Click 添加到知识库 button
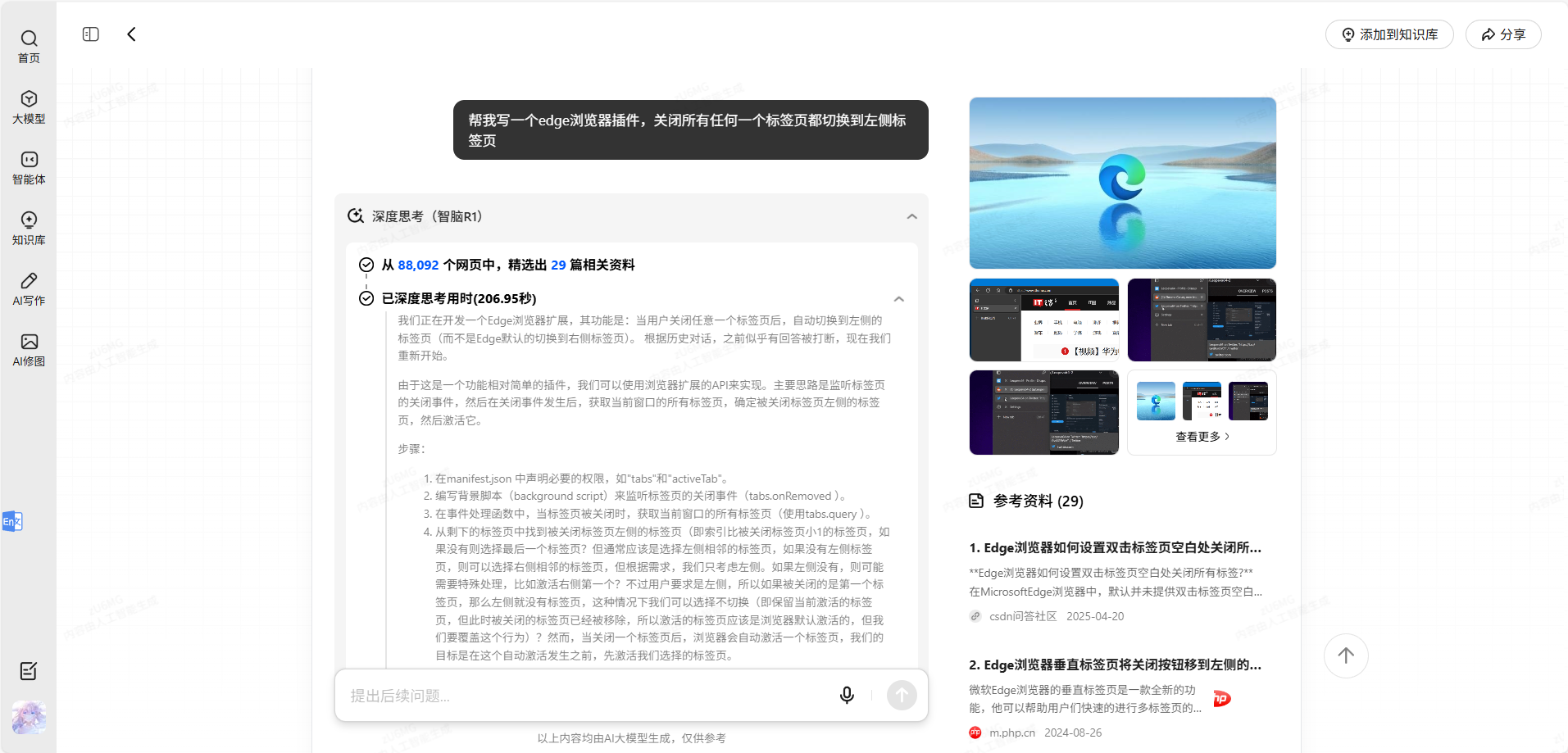 point(1389,34)
